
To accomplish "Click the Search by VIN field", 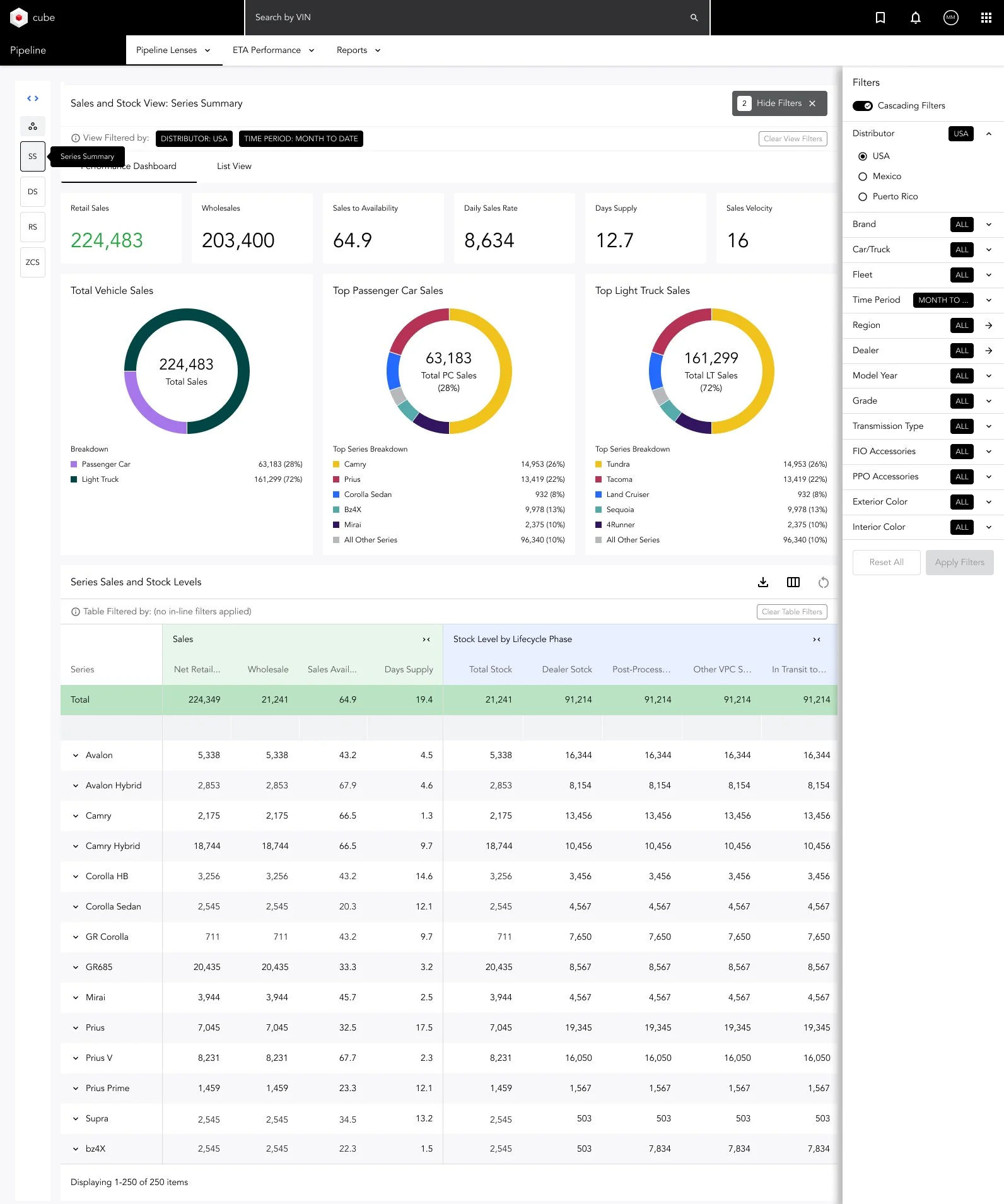I will point(477,18).
